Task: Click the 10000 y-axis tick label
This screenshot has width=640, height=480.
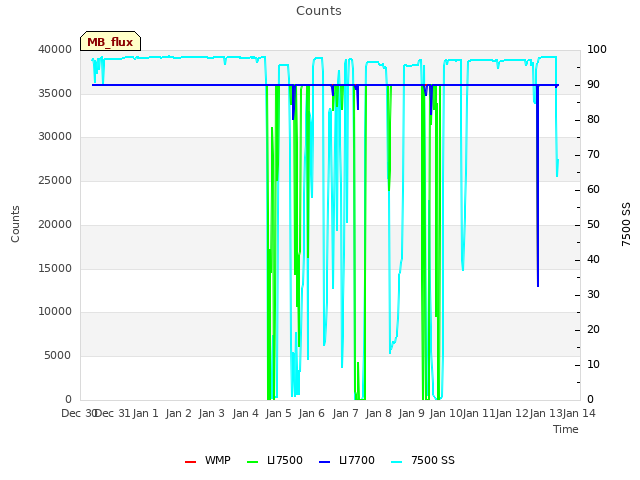Action: (55, 312)
